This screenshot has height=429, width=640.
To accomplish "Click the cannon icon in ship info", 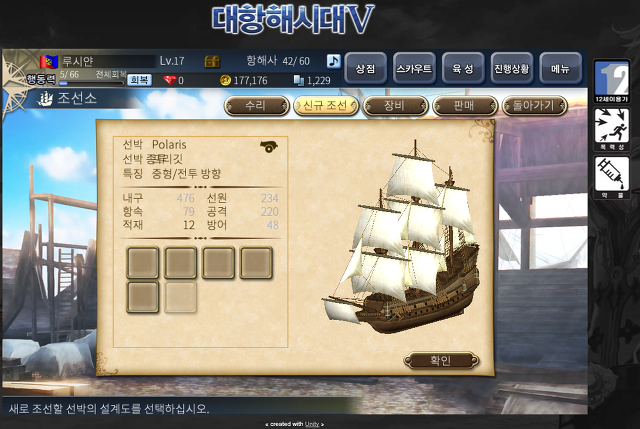I will [x=269, y=146].
